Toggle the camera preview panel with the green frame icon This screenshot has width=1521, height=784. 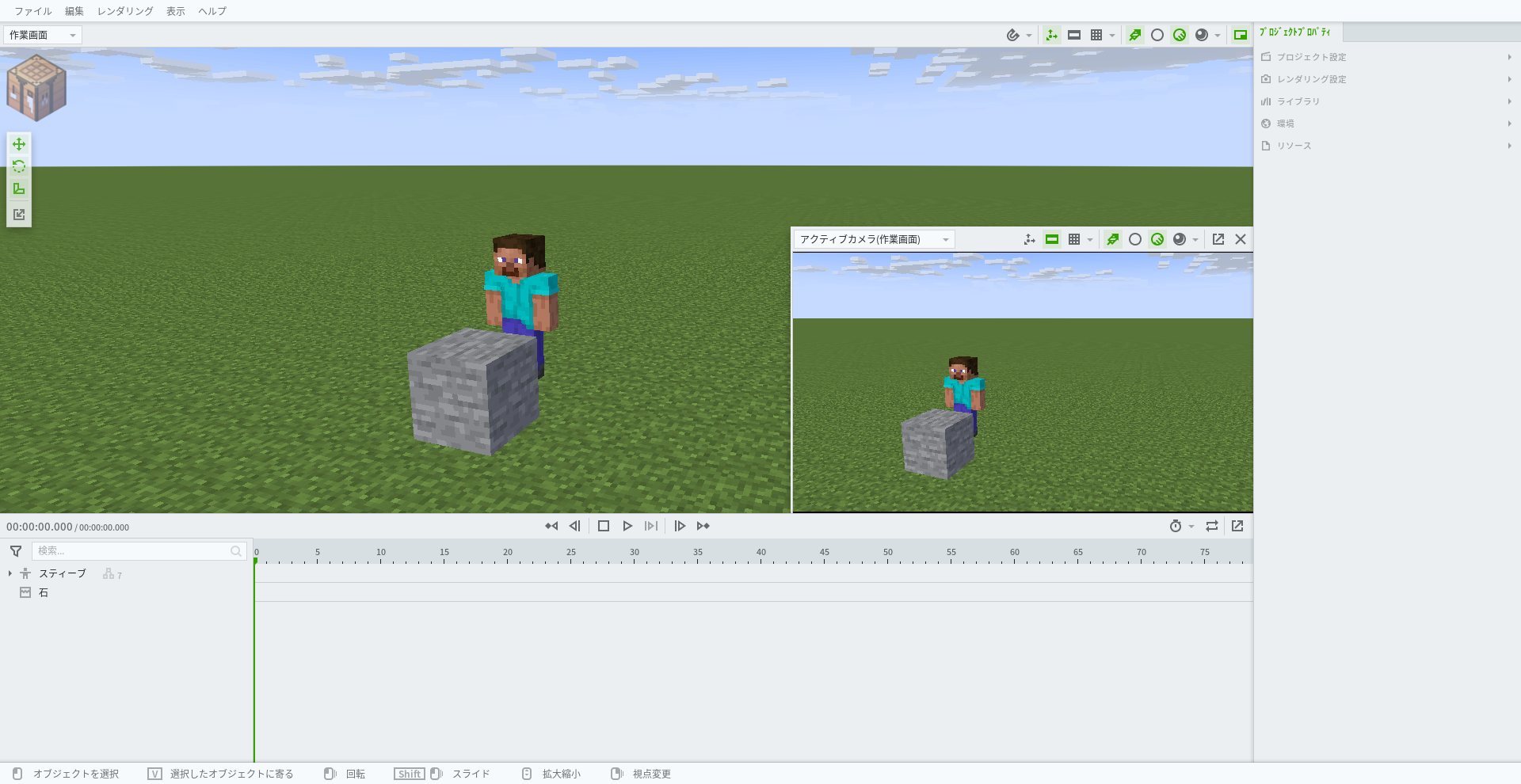pos(1240,35)
